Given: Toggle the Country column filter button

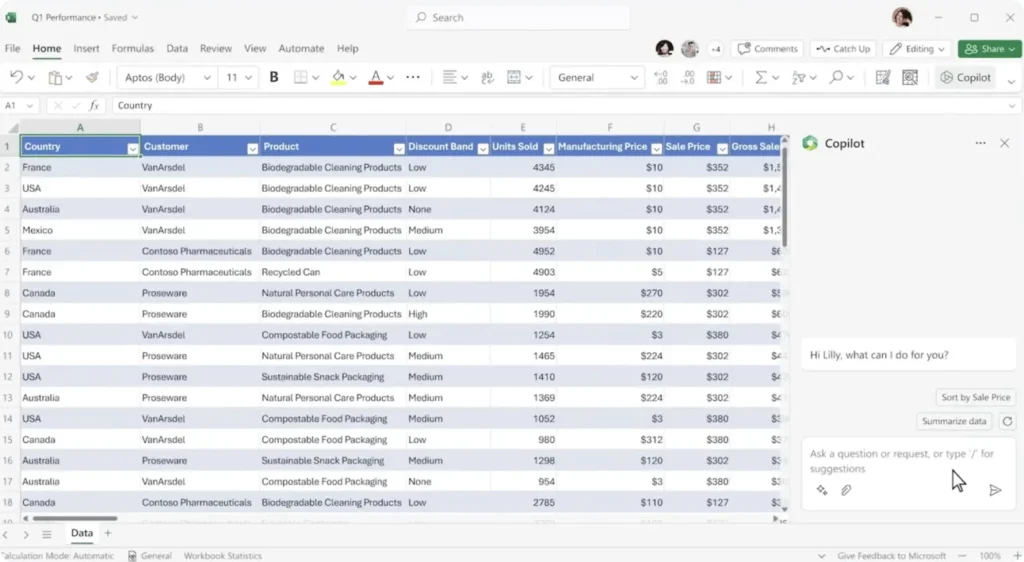Looking at the screenshot, I should pyautogui.click(x=133, y=148).
